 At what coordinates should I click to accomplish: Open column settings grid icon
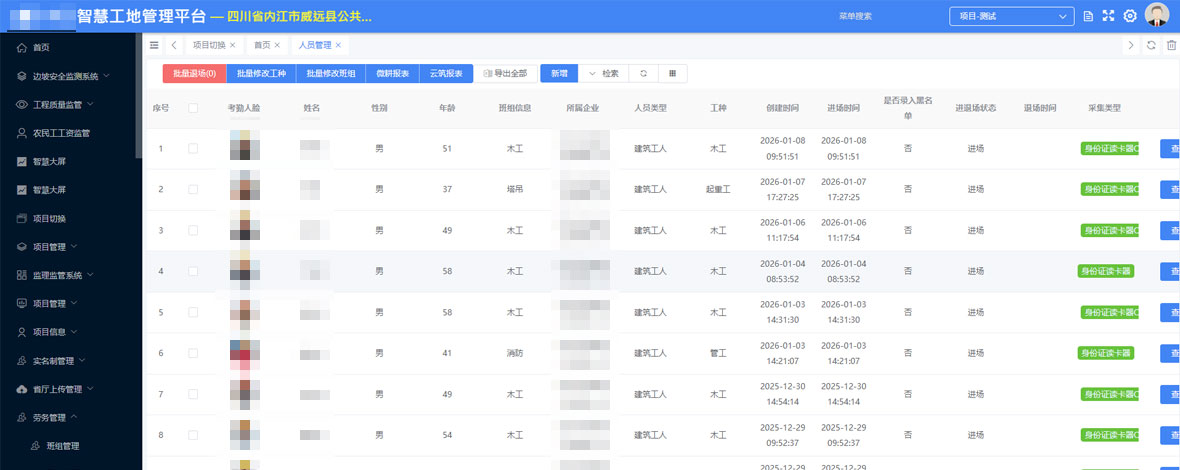(672, 73)
